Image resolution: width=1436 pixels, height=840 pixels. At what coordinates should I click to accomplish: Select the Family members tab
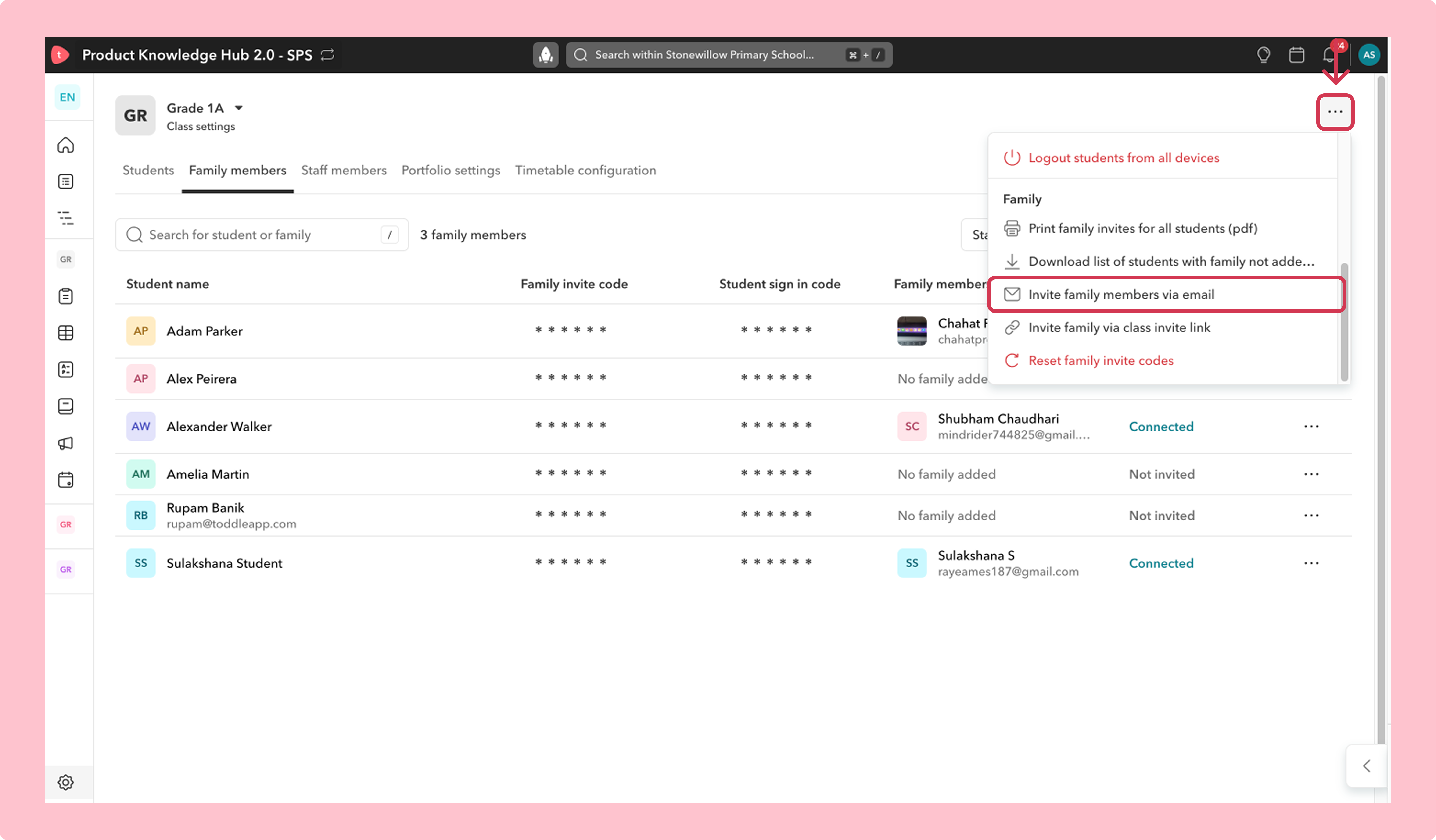coord(238,170)
